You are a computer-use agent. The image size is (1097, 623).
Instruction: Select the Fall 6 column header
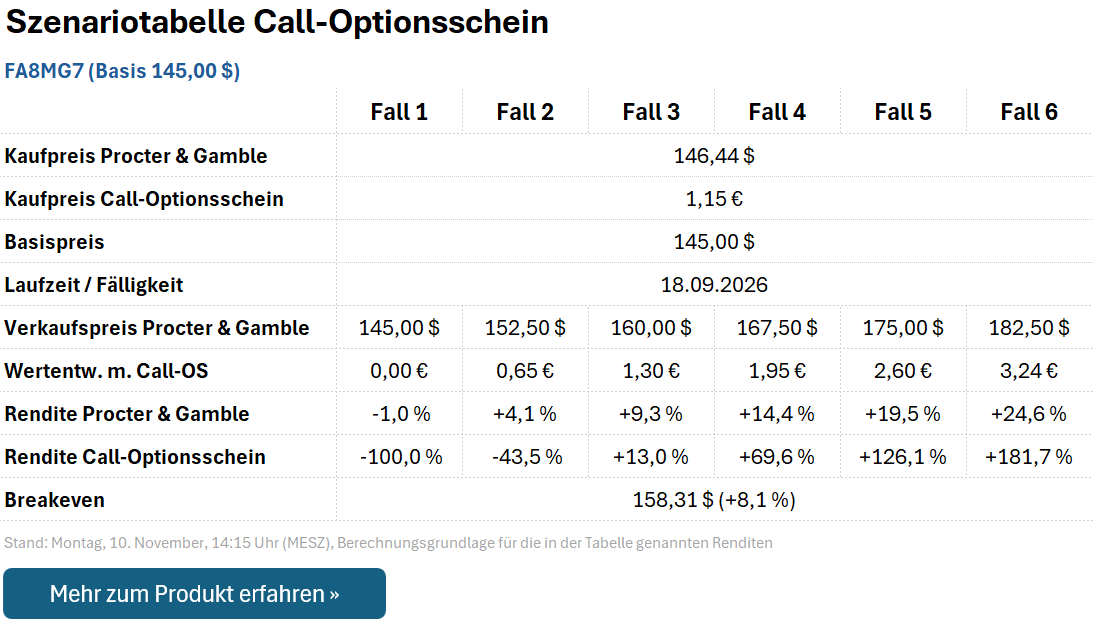tap(1029, 111)
